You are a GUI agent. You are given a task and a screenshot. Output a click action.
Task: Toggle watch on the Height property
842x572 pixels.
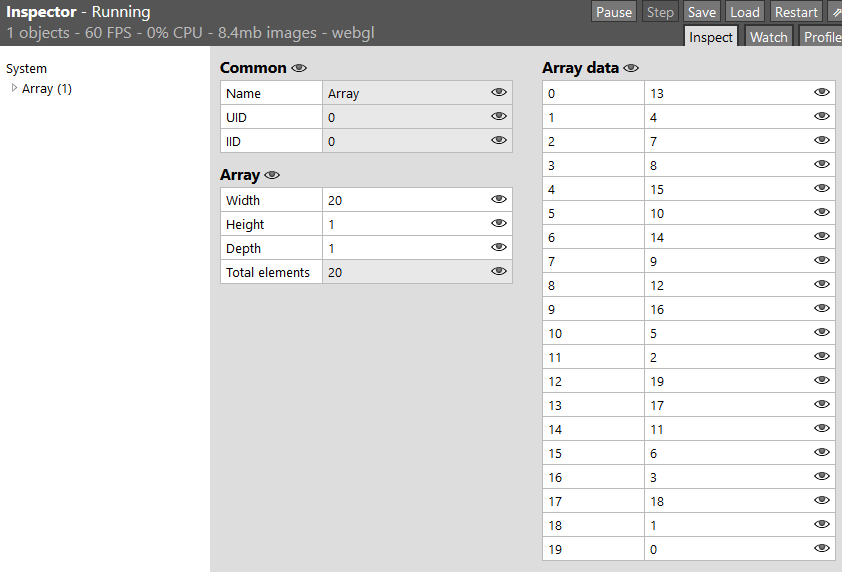[499, 224]
